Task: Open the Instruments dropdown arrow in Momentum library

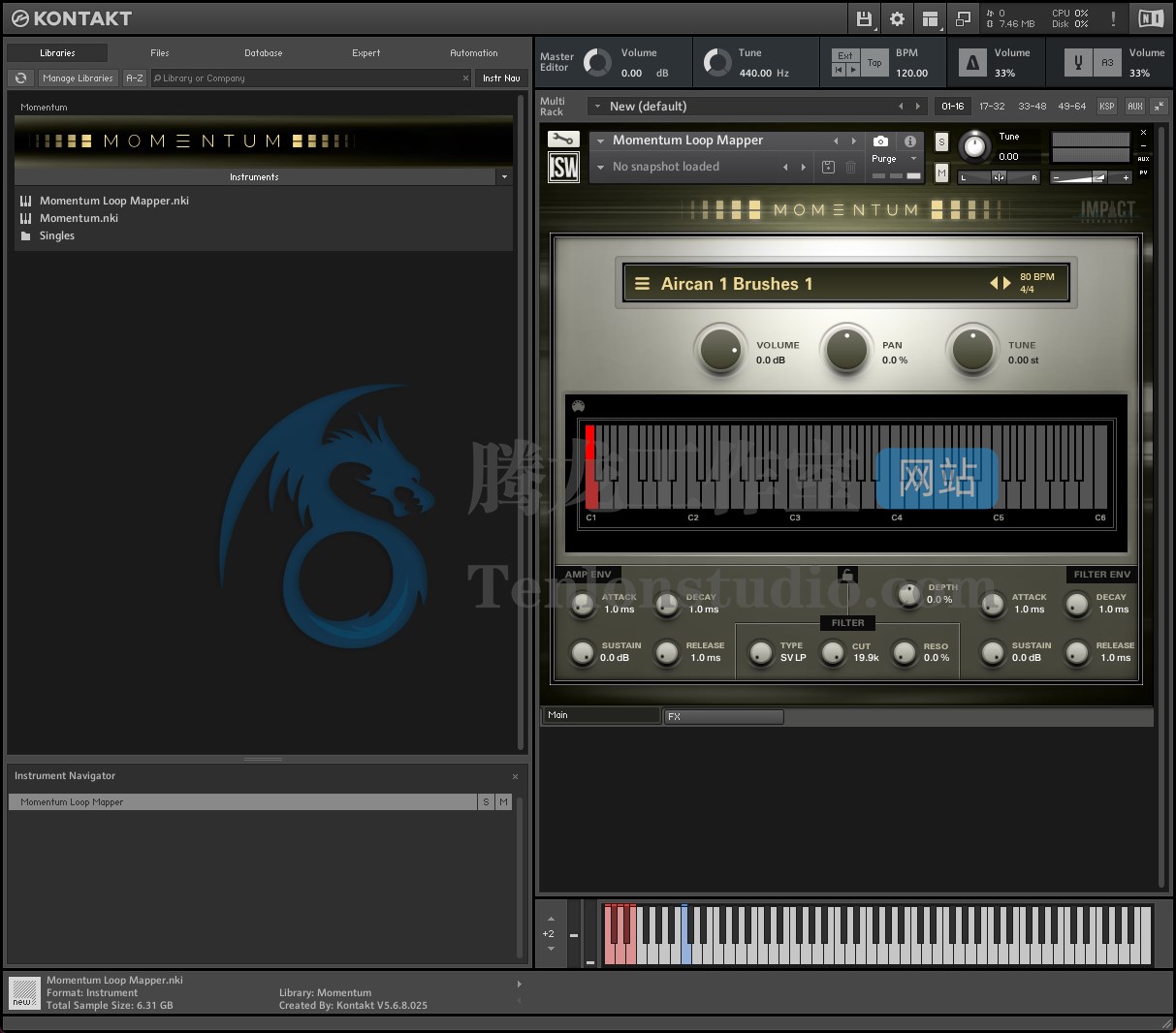Action: pos(504,177)
